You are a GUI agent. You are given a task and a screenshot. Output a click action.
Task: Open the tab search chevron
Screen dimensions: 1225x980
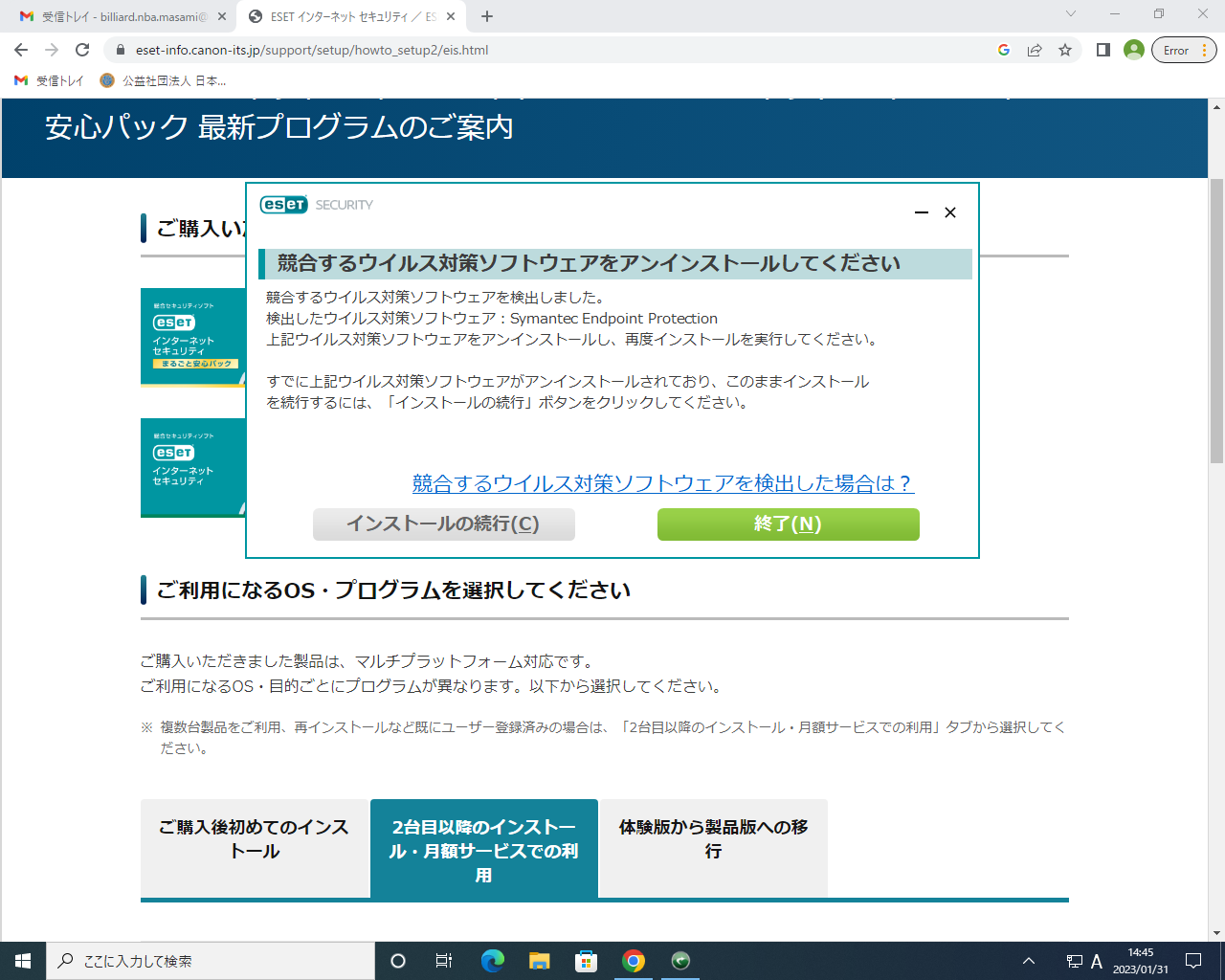(x=1071, y=14)
